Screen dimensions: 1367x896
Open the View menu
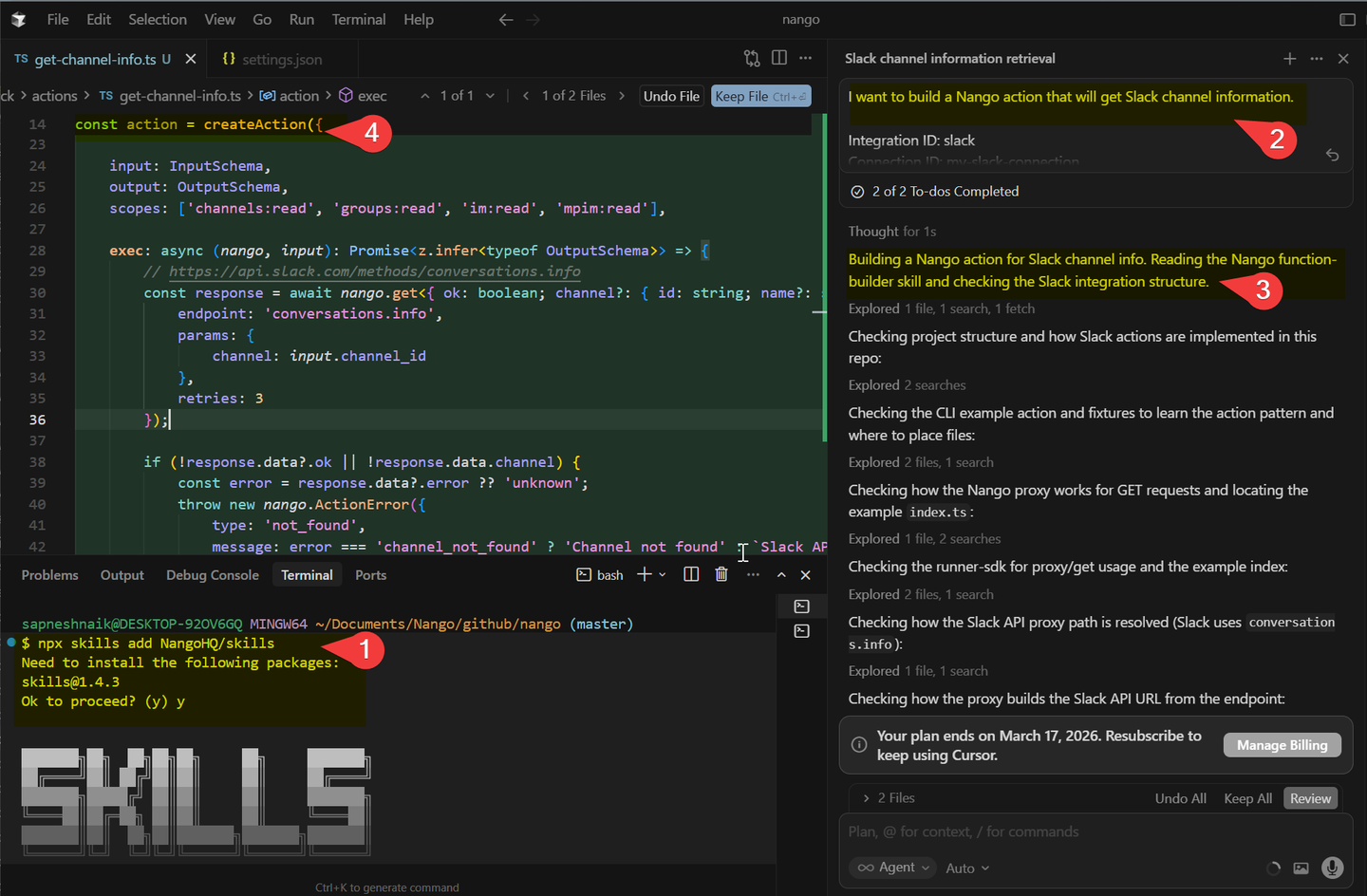pos(219,19)
